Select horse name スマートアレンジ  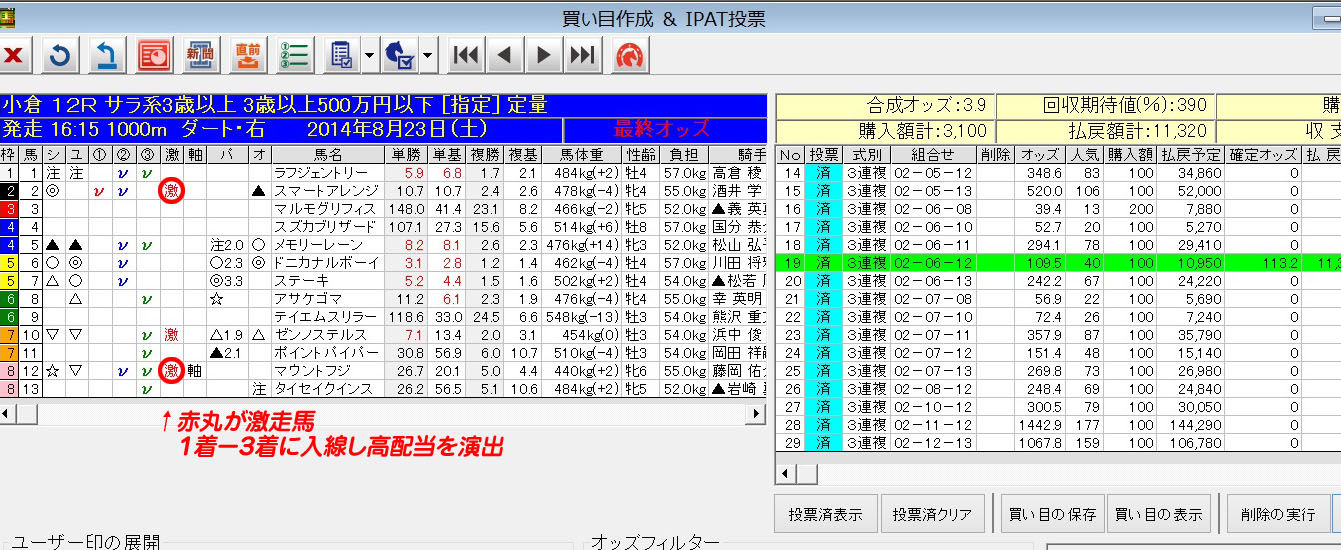click(327, 190)
